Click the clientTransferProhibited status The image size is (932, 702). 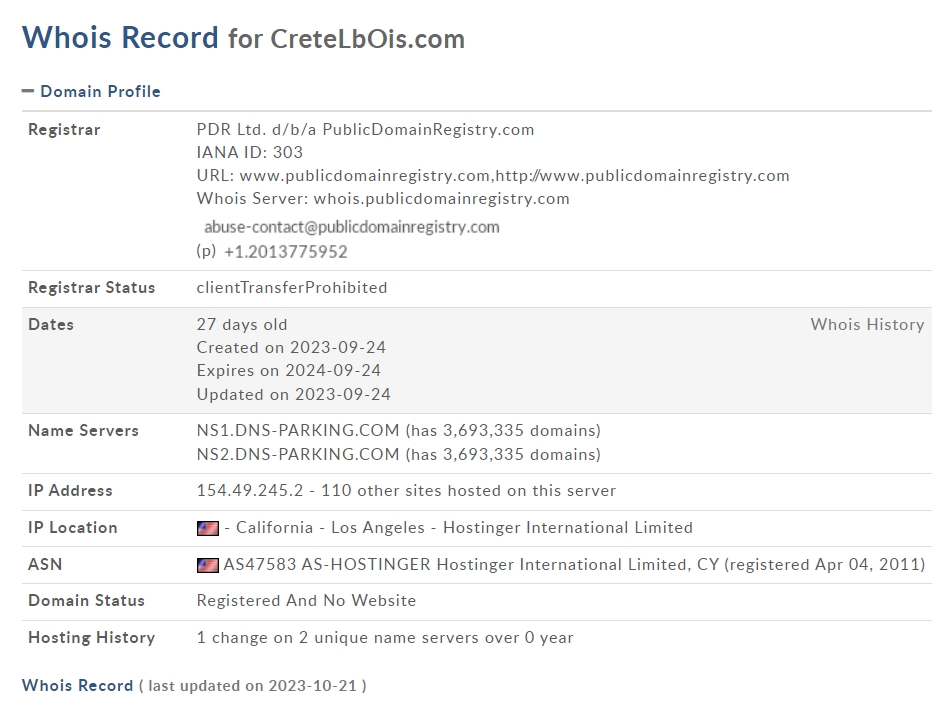click(292, 288)
